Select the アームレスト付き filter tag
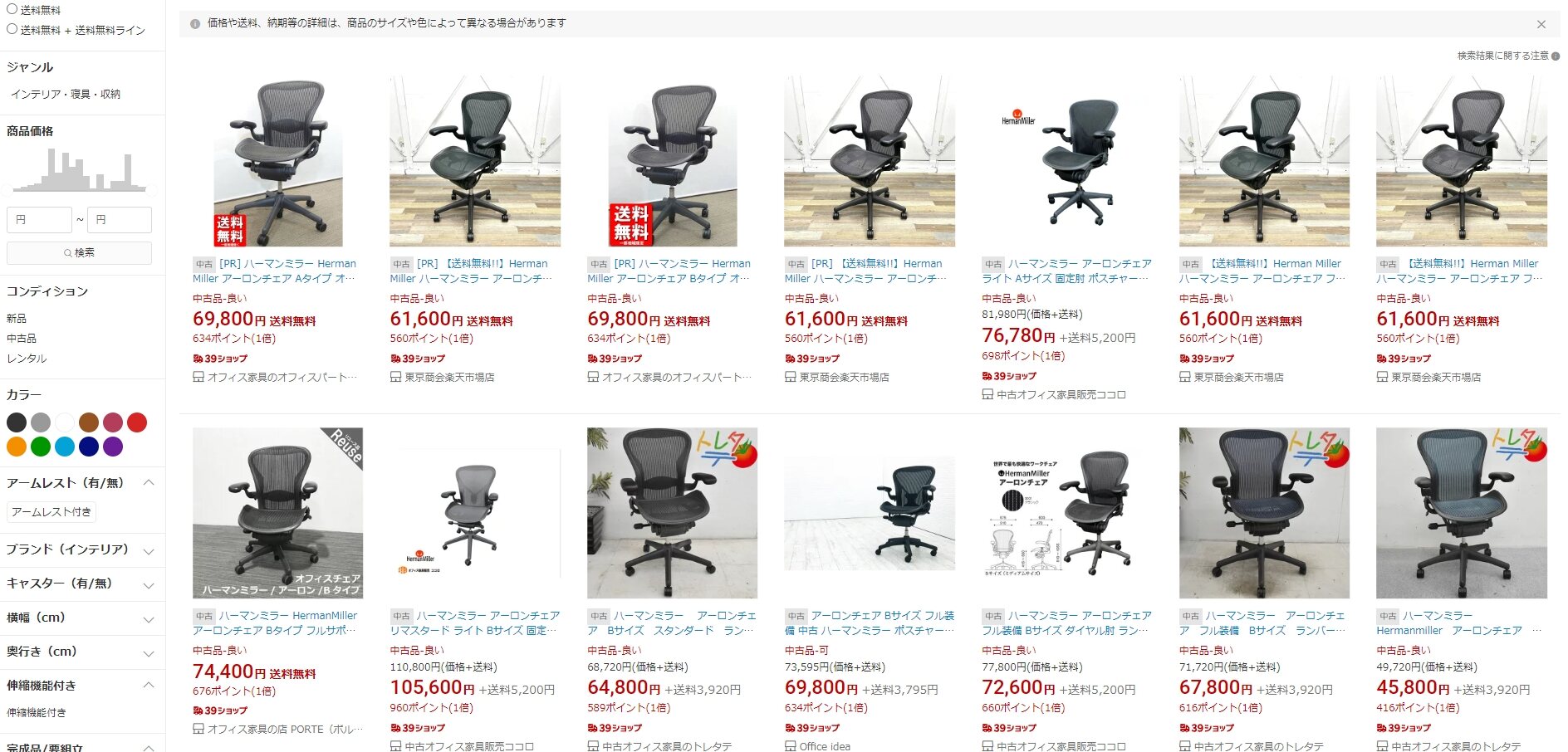Image resolution: width=1568 pixels, height=752 pixels. click(51, 512)
